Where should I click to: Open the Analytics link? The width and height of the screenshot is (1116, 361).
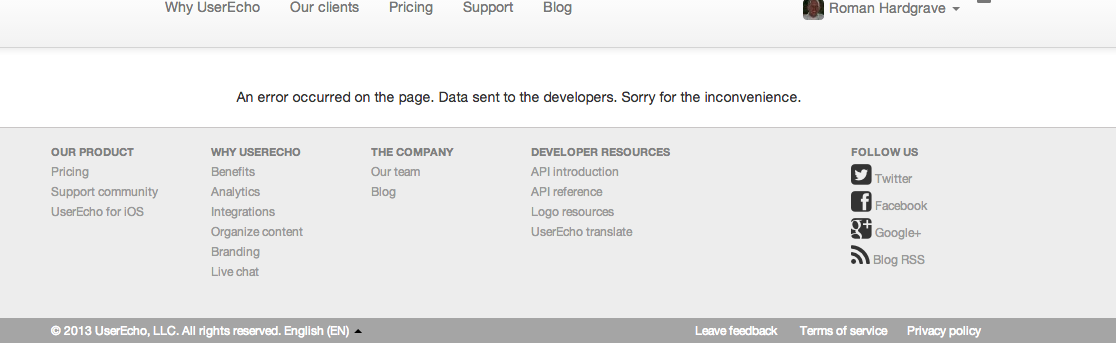point(235,192)
